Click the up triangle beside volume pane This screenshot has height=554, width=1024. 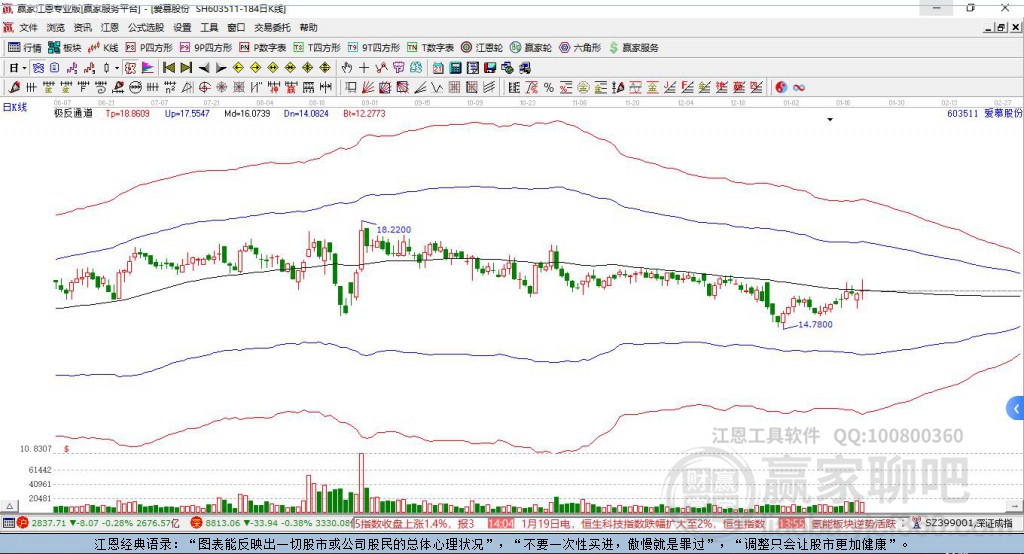[9, 506]
